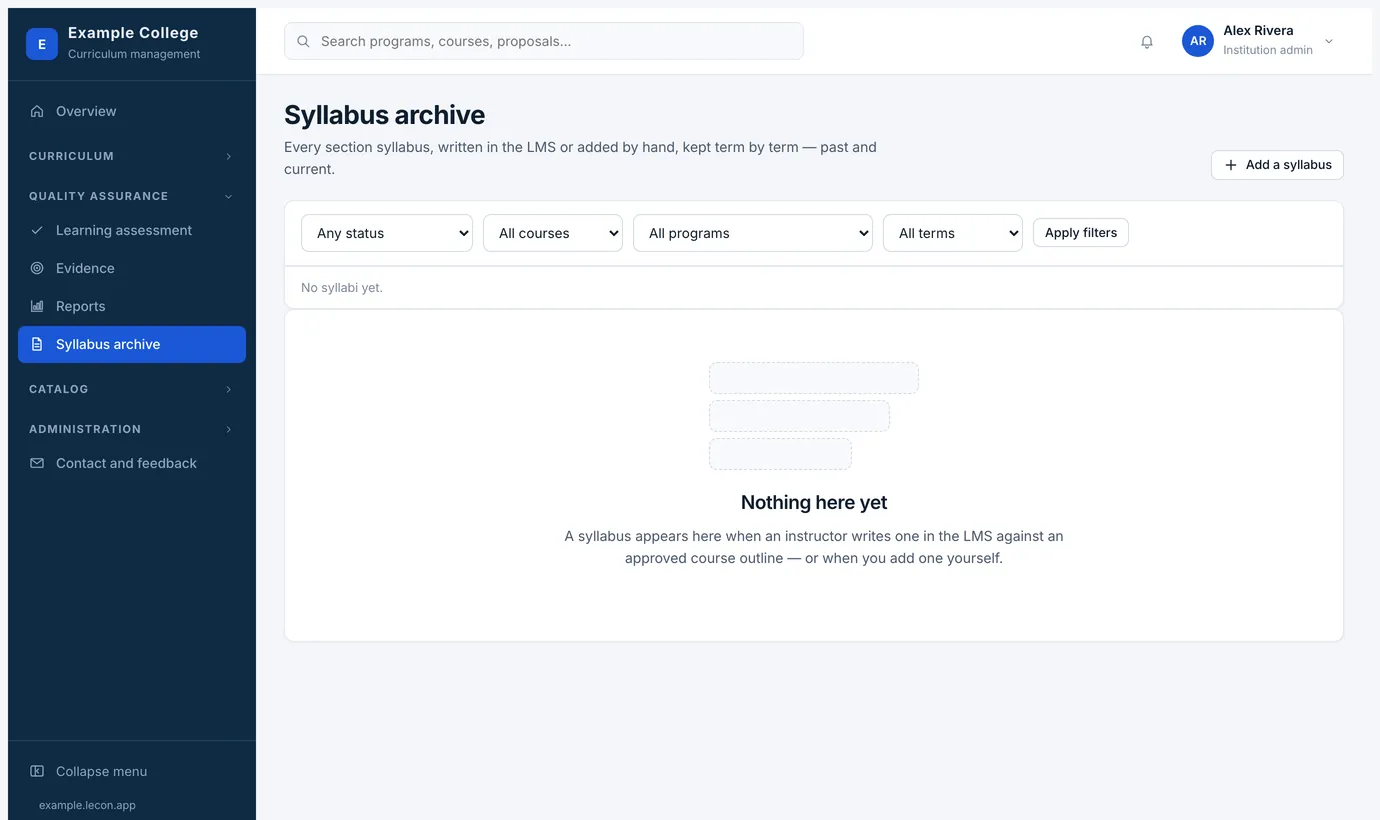Collapse the Quality Assurance sidebar section
Image resolution: width=1380 pixels, height=820 pixels.
131,196
